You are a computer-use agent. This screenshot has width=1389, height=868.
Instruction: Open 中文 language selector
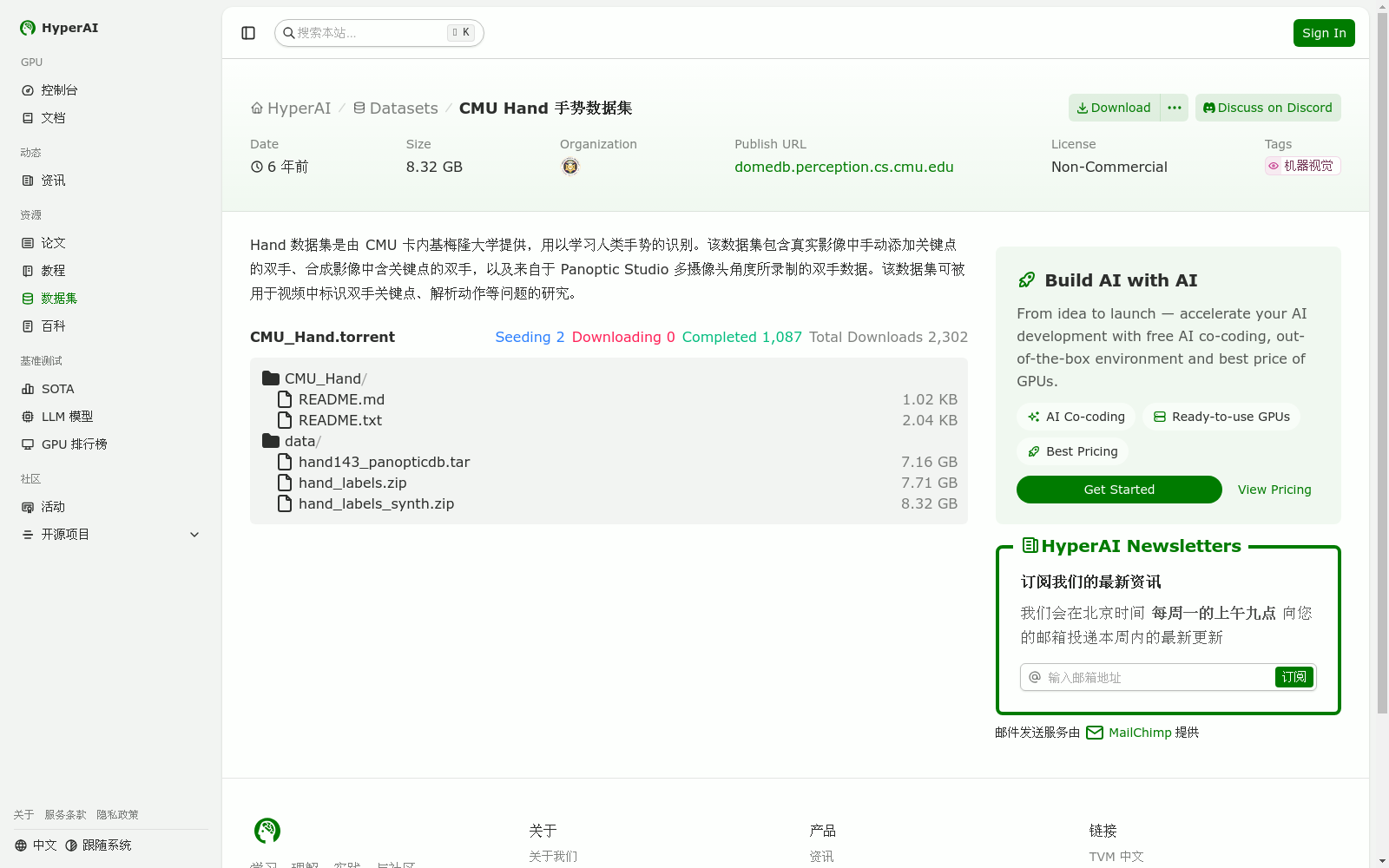tap(36, 845)
